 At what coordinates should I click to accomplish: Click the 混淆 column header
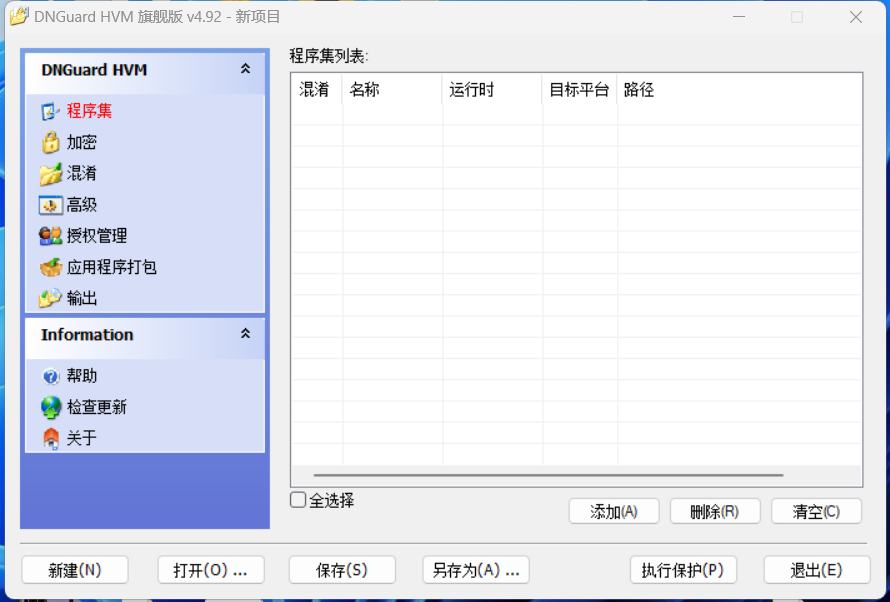(x=316, y=90)
